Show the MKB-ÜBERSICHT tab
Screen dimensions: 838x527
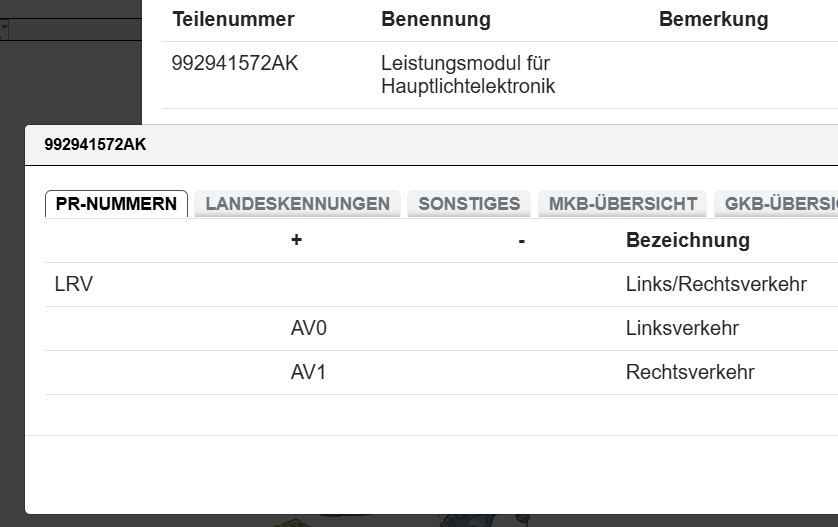(622, 204)
